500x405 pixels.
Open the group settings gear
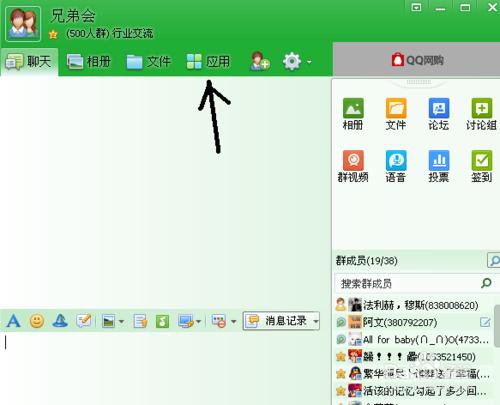coord(292,62)
